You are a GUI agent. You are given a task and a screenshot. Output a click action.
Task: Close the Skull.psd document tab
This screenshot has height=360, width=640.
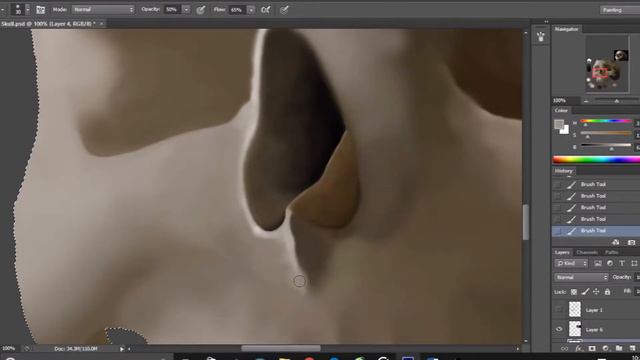(x=102, y=24)
